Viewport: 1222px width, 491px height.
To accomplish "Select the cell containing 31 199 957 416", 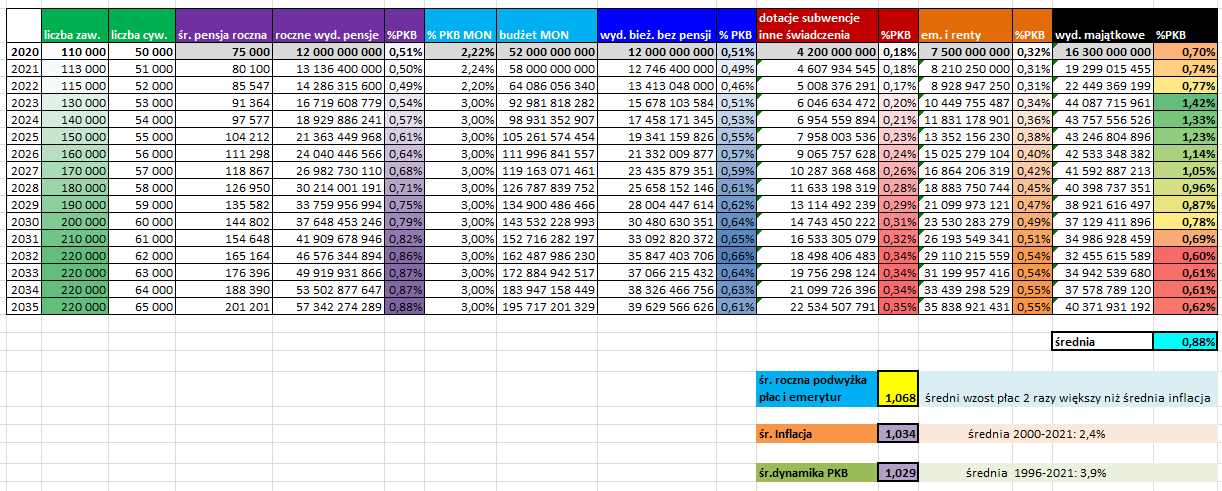I will [x=965, y=272].
